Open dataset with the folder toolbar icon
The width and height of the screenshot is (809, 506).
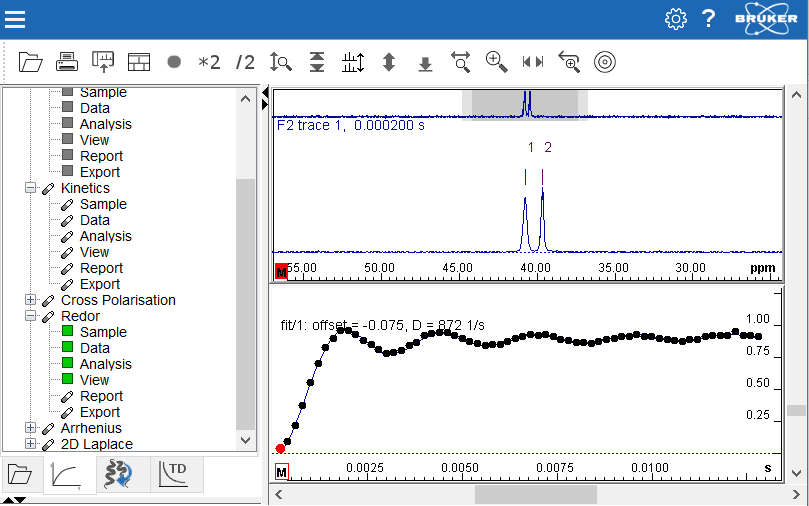click(x=30, y=62)
